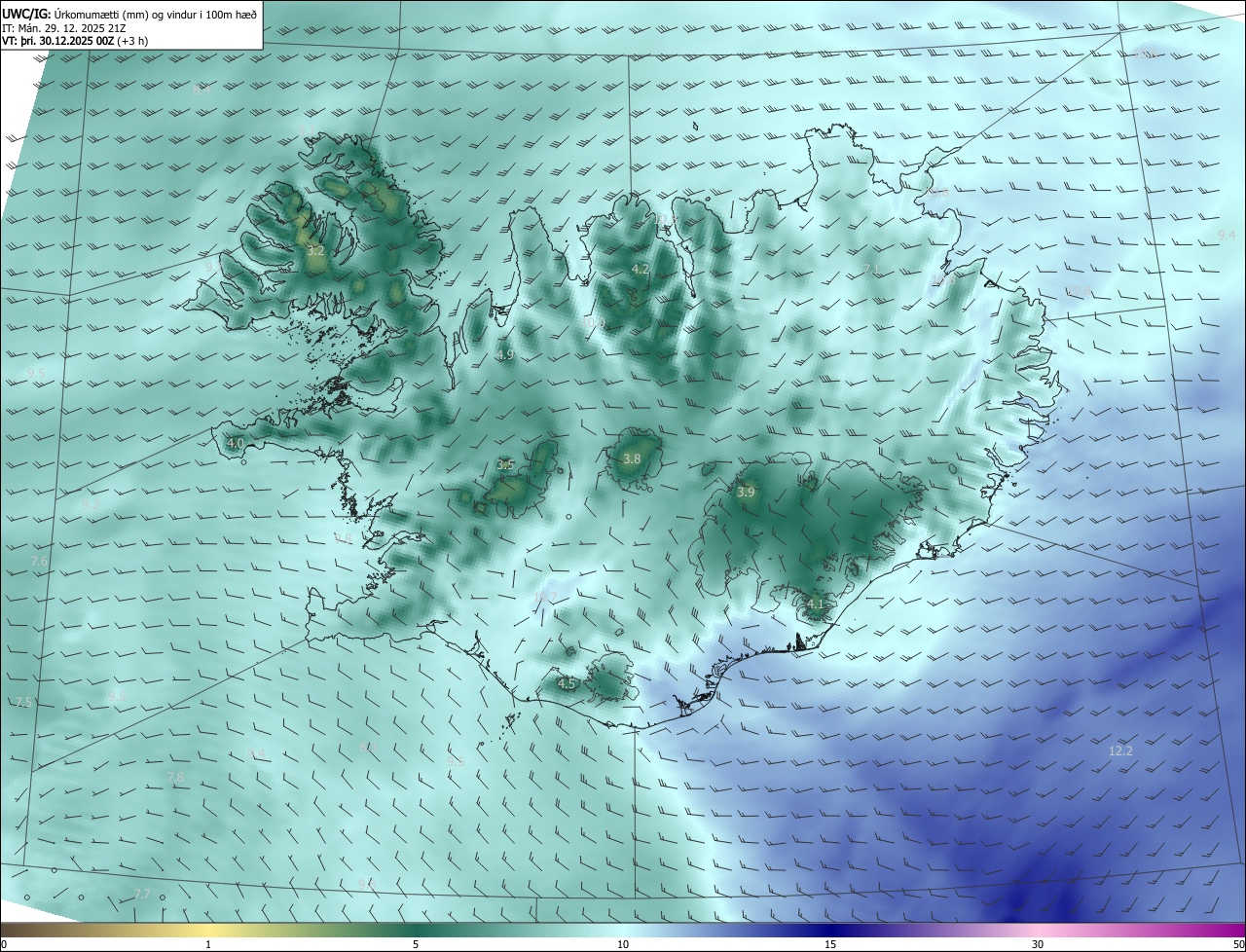Click the 15 tick on the color scale
The height and width of the screenshot is (952, 1246).
click(x=830, y=944)
